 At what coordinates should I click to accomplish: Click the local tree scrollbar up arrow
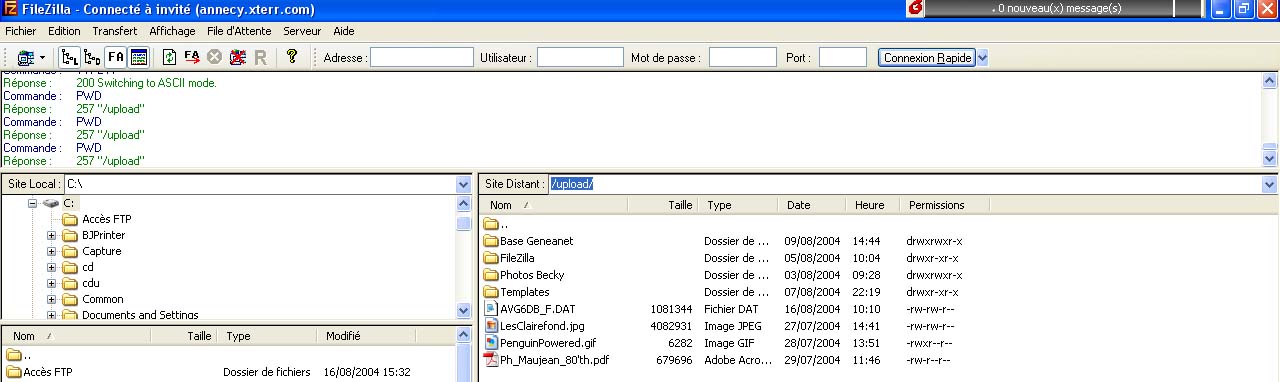tap(463, 204)
